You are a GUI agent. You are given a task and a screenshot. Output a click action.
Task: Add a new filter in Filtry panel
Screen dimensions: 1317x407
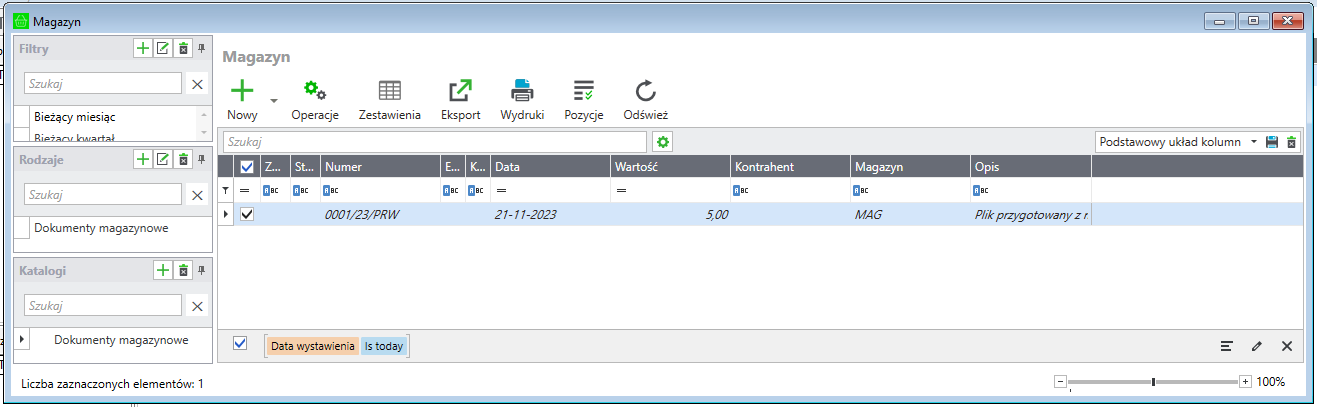click(x=143, y=48)
